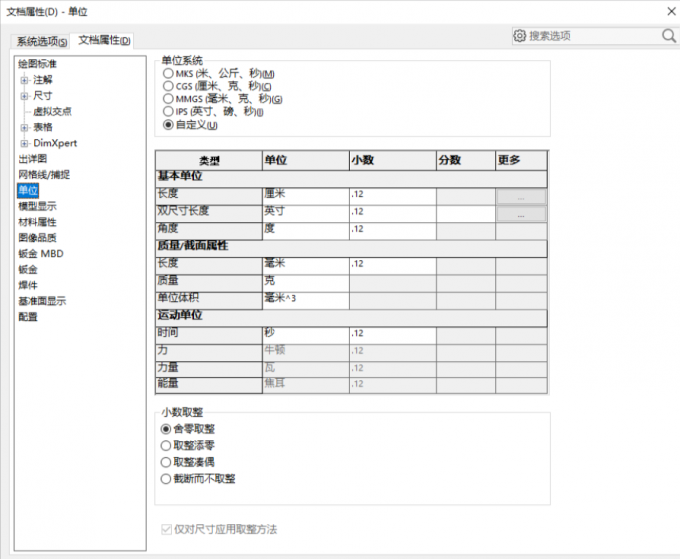Choose 取整凑偶 rounding option
The height and width of the screenshot is (559, 680).
click(166, 462)
